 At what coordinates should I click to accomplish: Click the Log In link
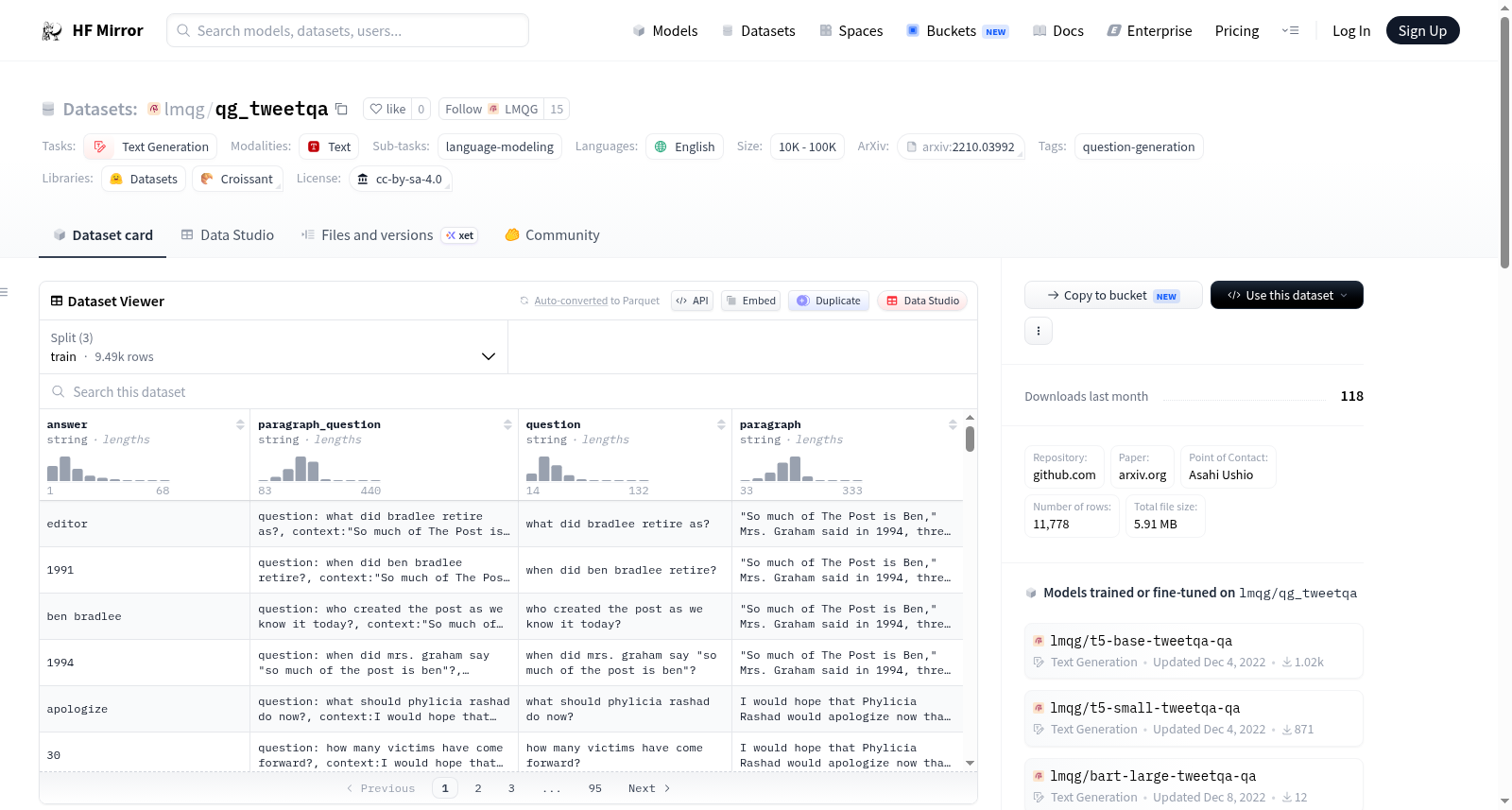click(1351, 31)
